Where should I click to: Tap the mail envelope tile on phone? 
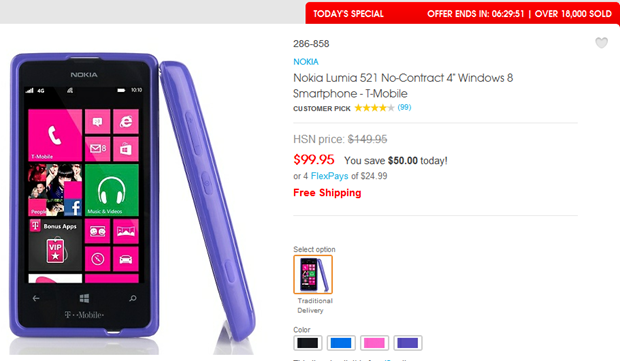98,149
